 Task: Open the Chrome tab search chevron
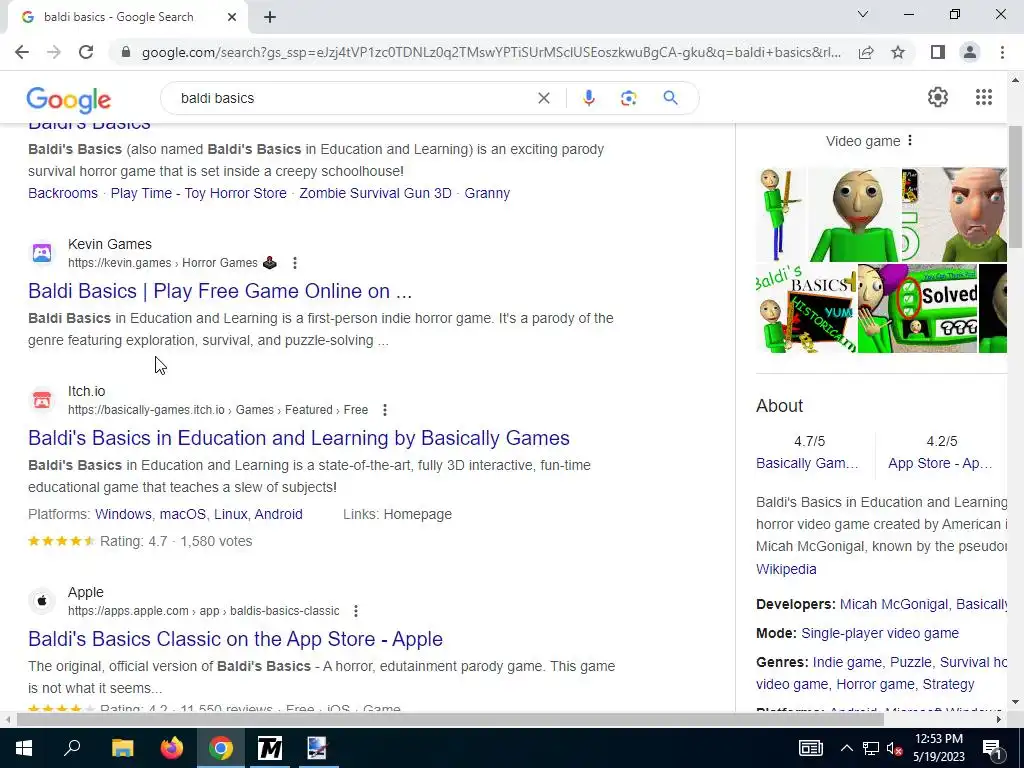point(863,14)
